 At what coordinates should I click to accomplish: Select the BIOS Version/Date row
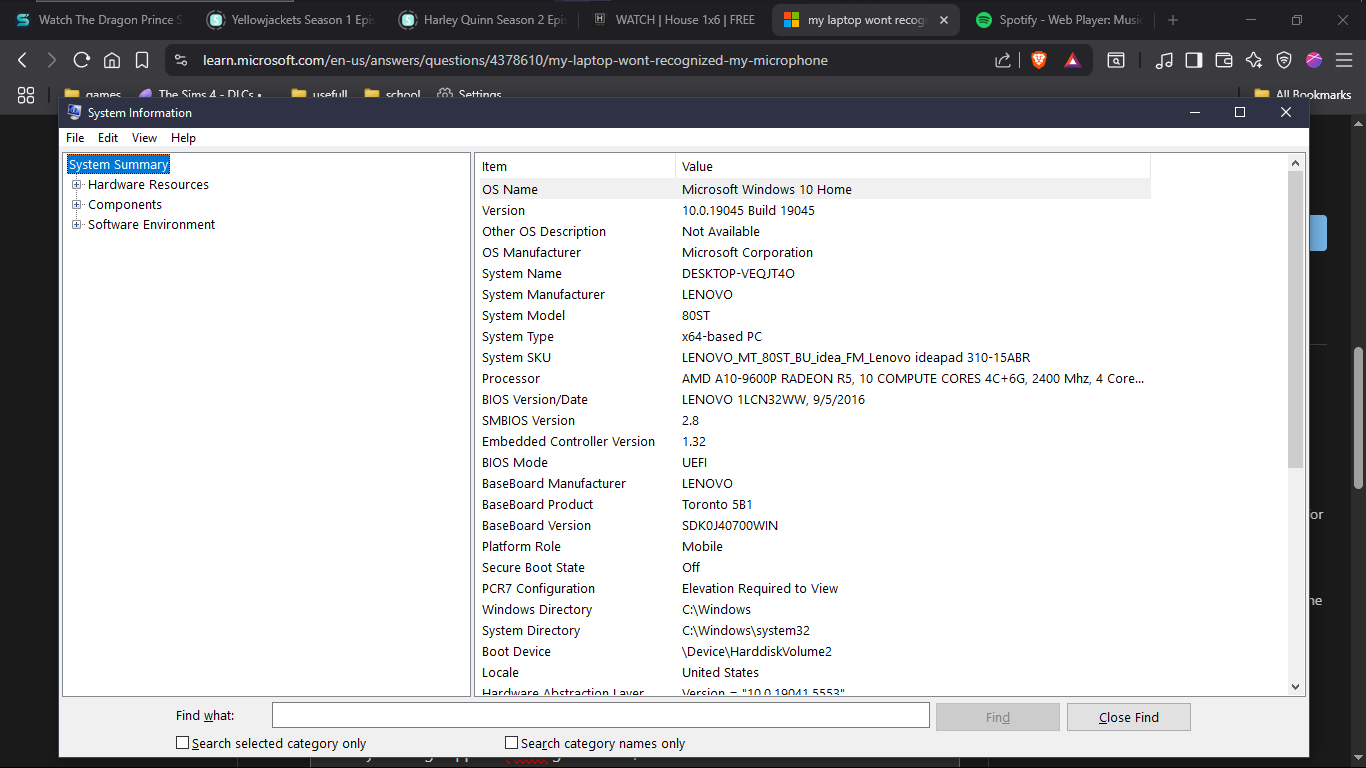coord(813,399)
